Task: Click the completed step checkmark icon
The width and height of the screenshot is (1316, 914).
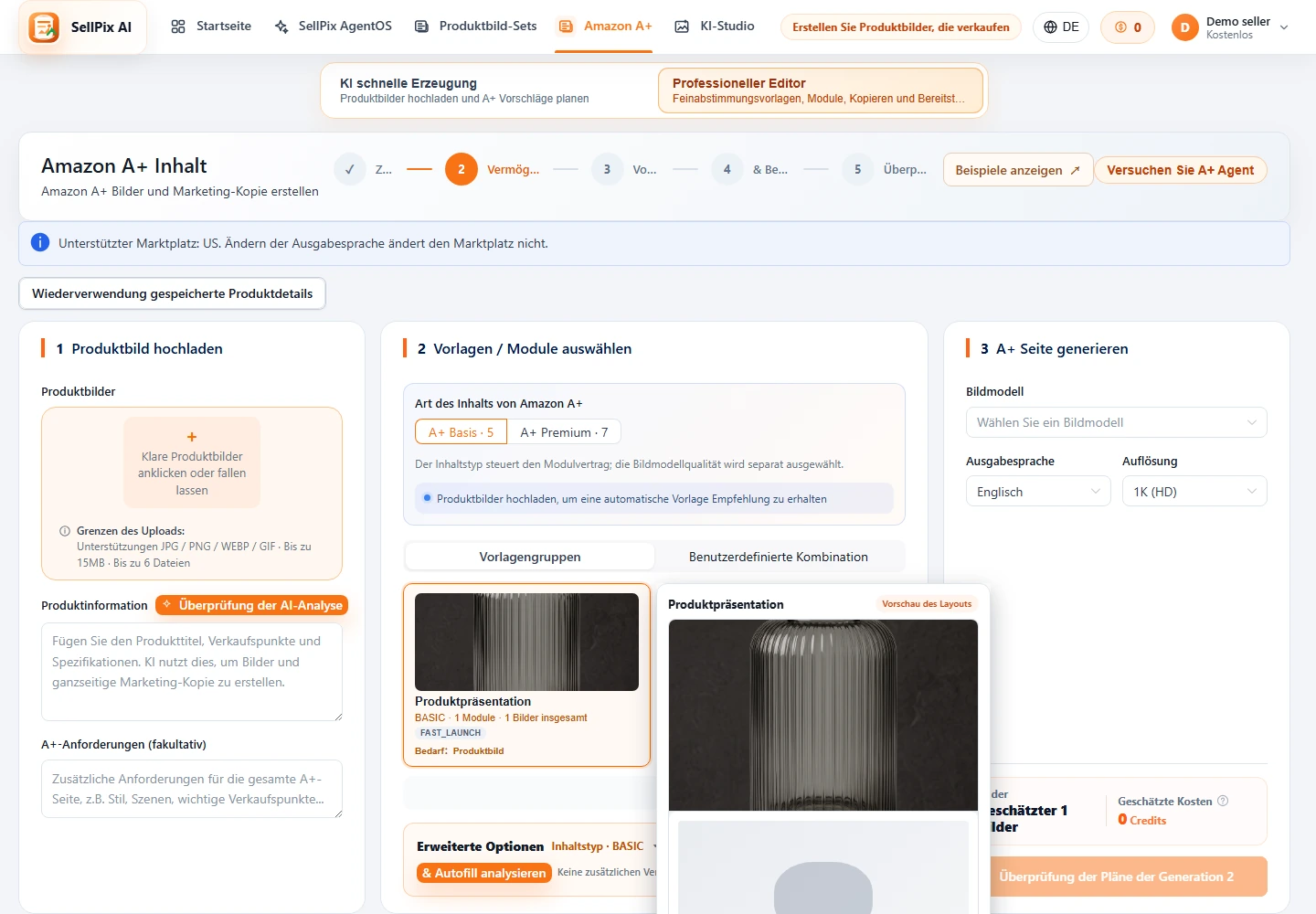Action: pyautogui.click(x=349, y=169)
